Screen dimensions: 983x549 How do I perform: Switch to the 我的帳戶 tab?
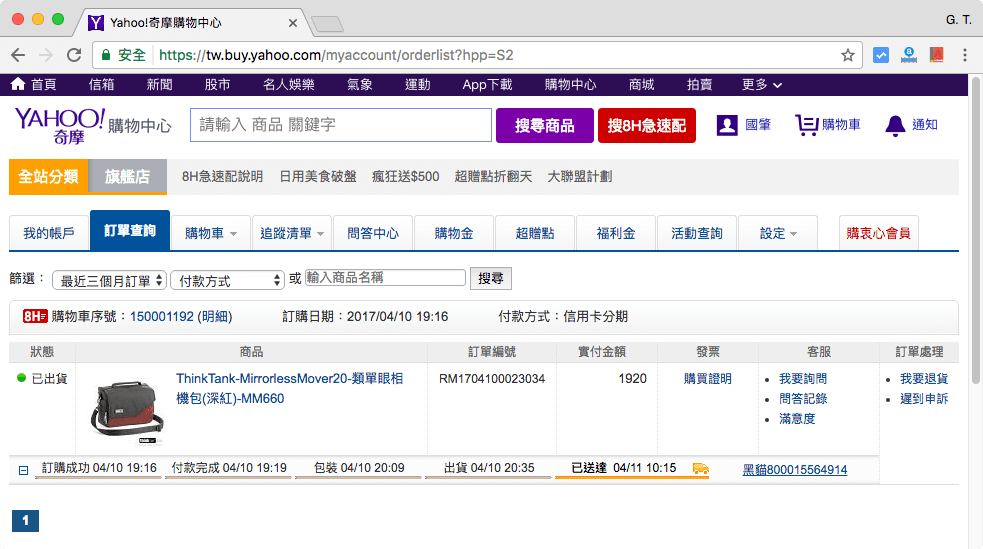coord(49,233)
